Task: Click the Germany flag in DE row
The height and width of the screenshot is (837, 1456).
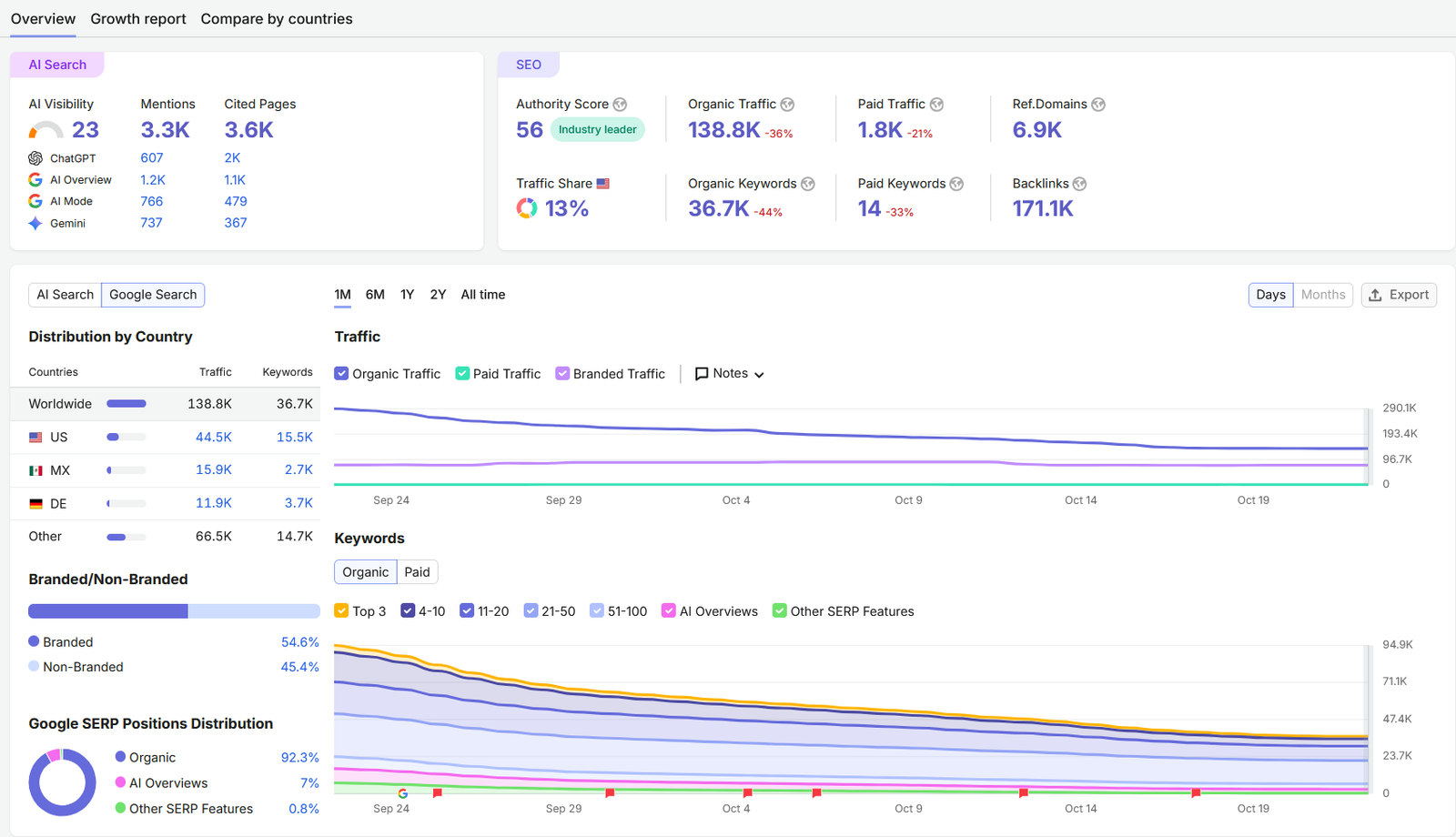Action: tap(35, 503)
